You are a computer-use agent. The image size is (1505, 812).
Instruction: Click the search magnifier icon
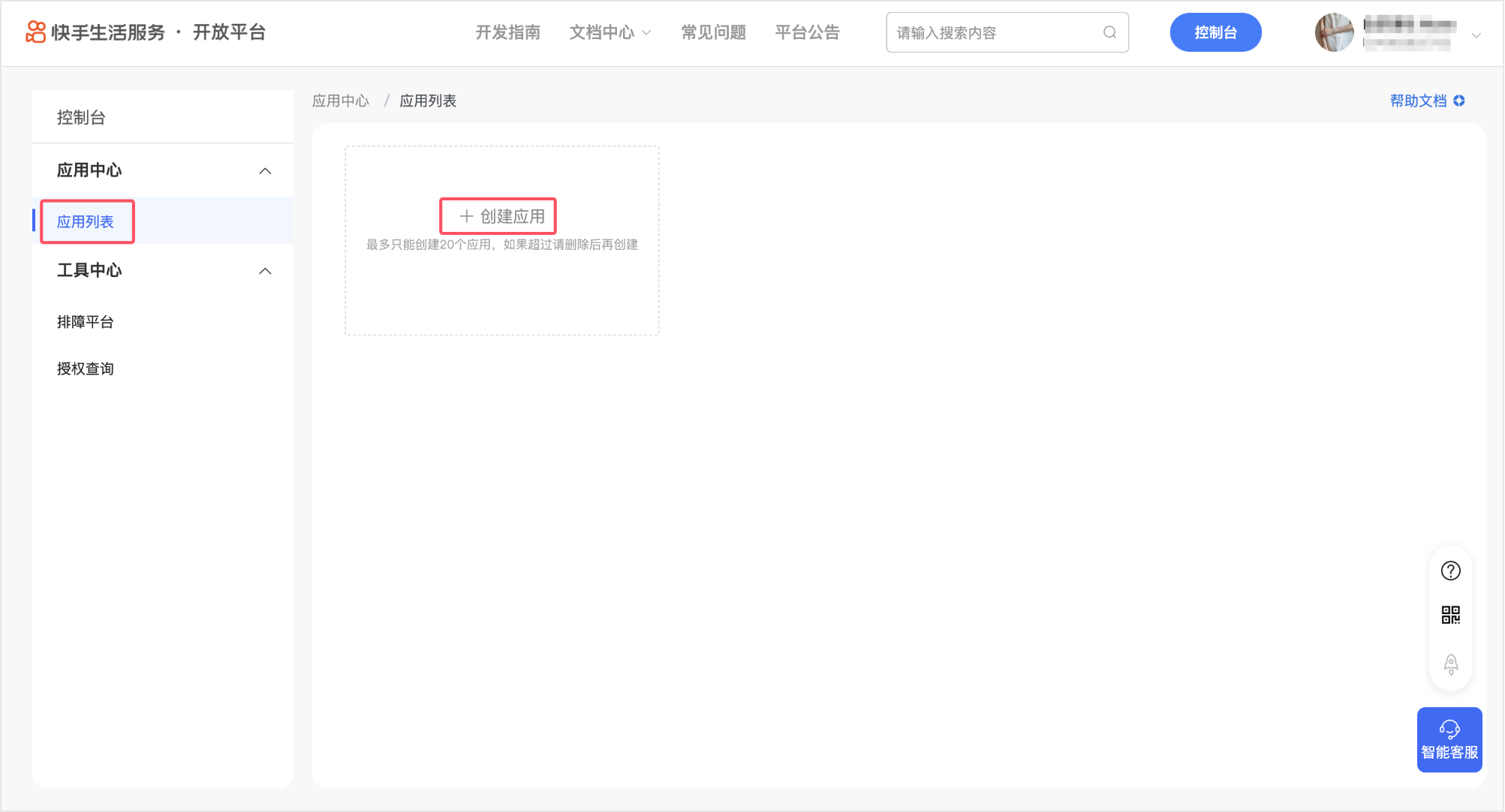point(1109,32)
